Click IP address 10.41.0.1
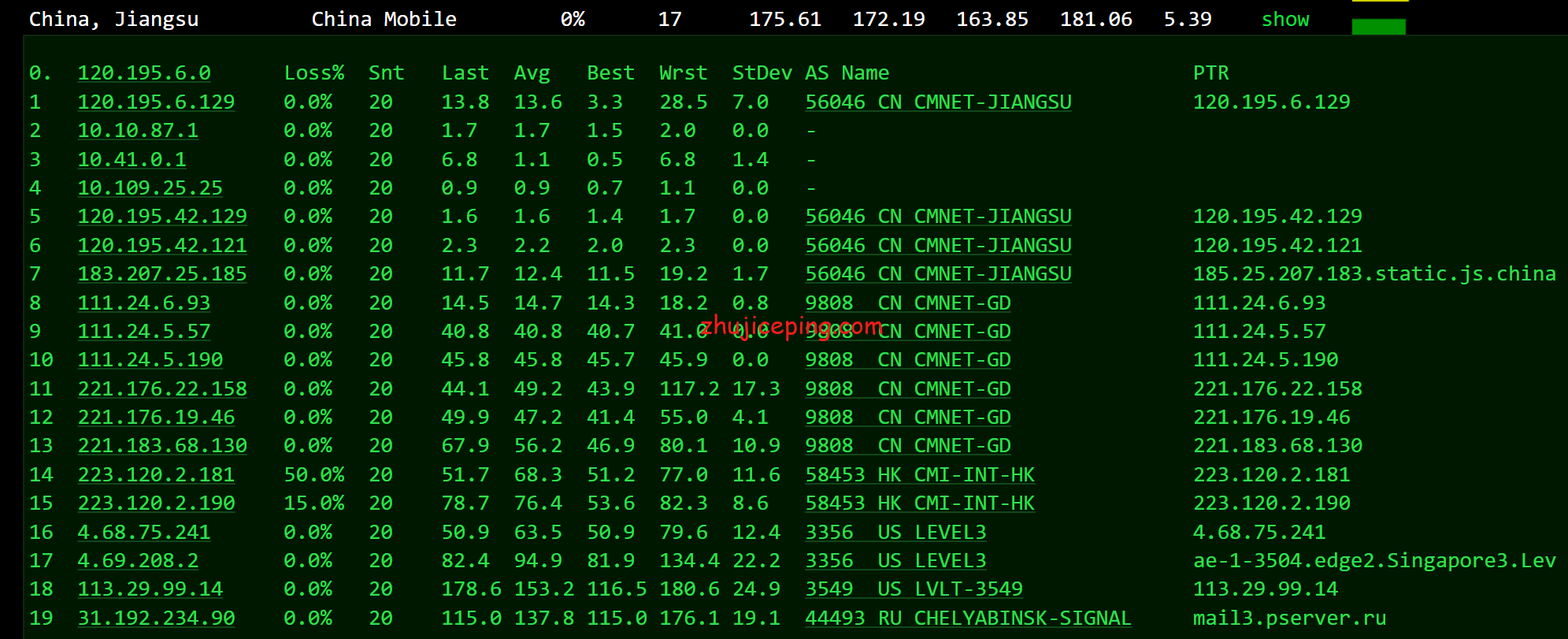 (x=132, y=160)
